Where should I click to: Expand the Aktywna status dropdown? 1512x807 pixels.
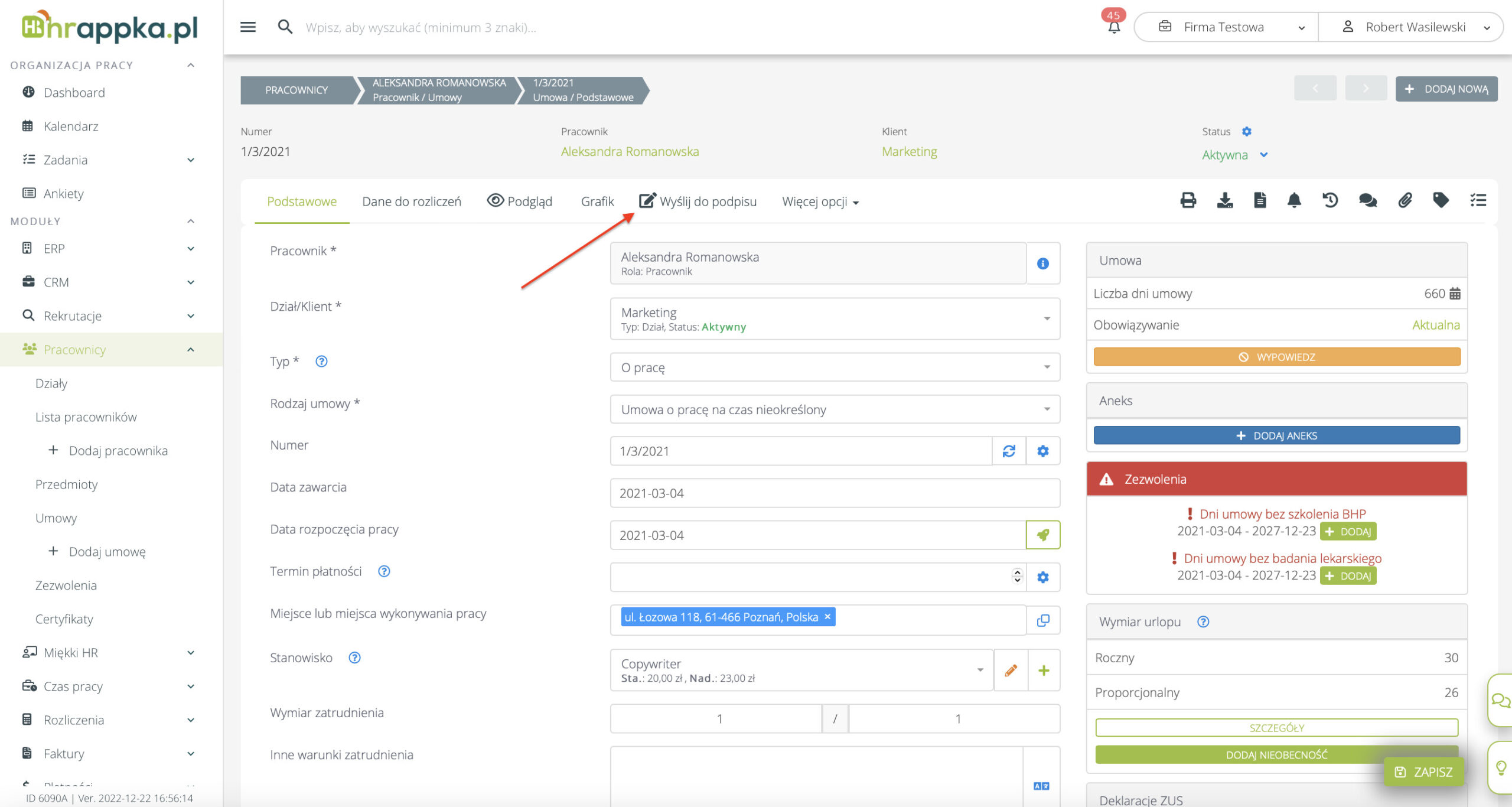pyautogui.click(x=1264, y=155)
